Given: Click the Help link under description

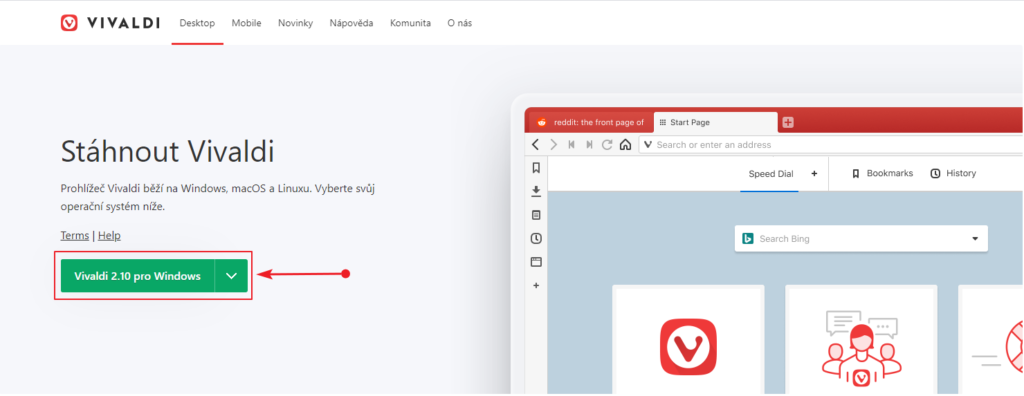Looking at the screenshot, I should point(109,235).
